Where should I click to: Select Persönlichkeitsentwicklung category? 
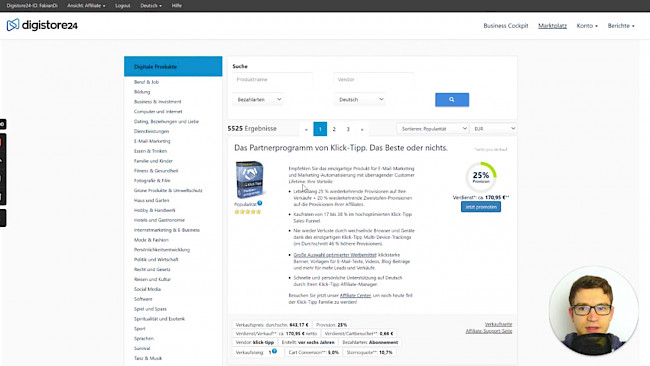(x=162, y=250)
